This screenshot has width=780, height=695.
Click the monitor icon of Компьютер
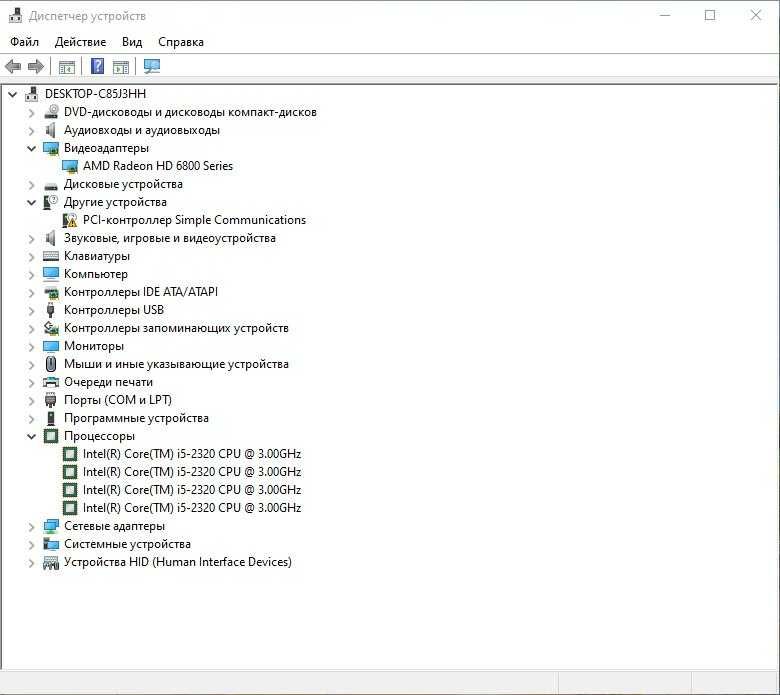[x=51, y=274]
